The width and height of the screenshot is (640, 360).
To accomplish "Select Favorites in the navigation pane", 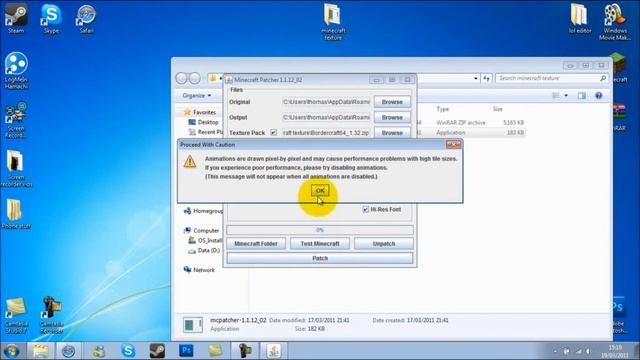I will pyautogui.click(x=200, y=112).
